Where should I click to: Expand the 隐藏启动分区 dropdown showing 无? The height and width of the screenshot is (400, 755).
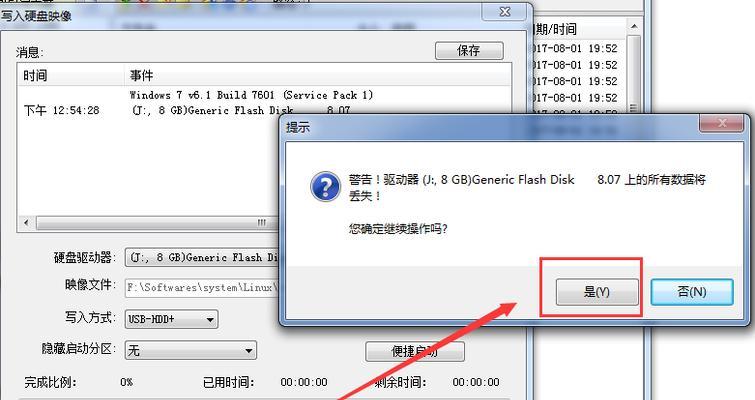pos(190,350)
